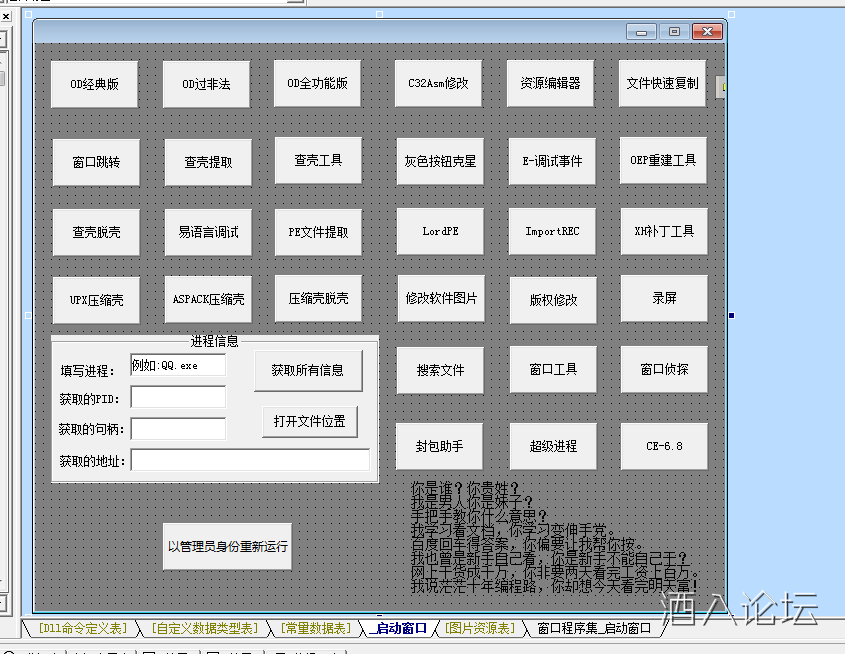The width and height of the screenshot is (845, 654).
Task: Click the CE-6.8 button
Action: point(664,446)
